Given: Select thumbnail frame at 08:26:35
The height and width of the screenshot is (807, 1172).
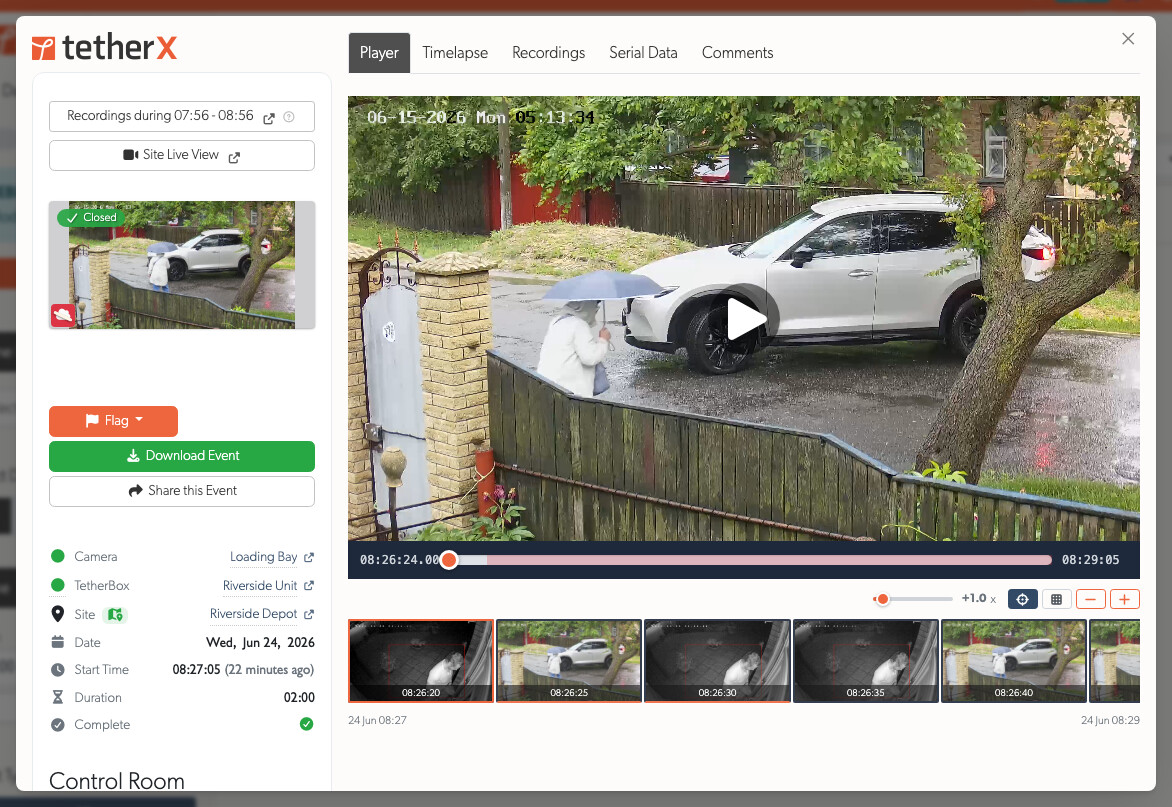Looking at the screenshot, I should [866, 661].
